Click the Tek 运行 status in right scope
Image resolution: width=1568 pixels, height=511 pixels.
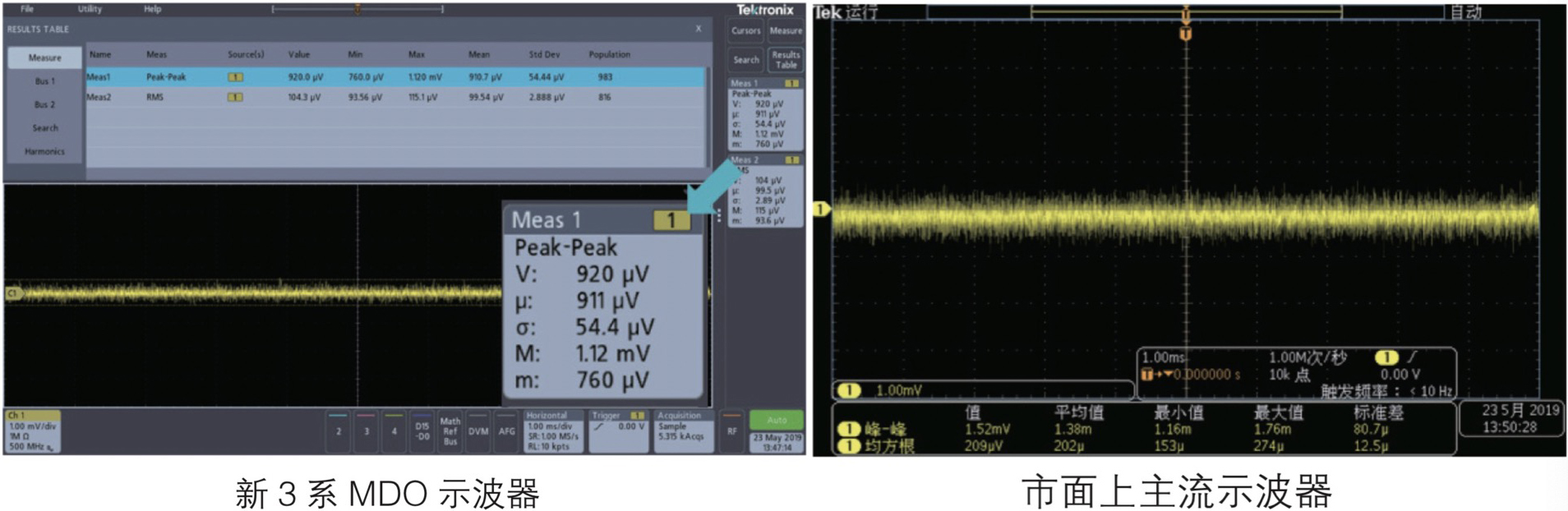tap(846, 12)
